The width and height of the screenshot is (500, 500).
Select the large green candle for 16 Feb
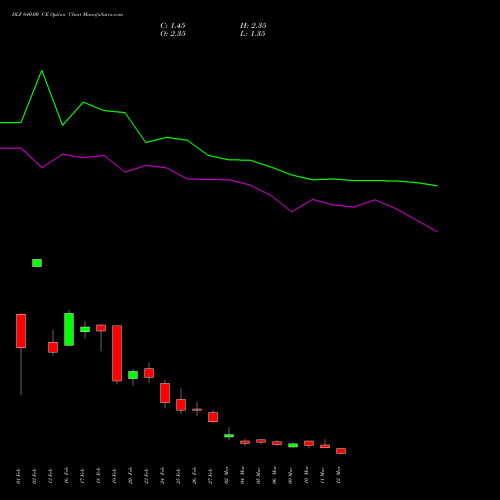tap(69, 329)
